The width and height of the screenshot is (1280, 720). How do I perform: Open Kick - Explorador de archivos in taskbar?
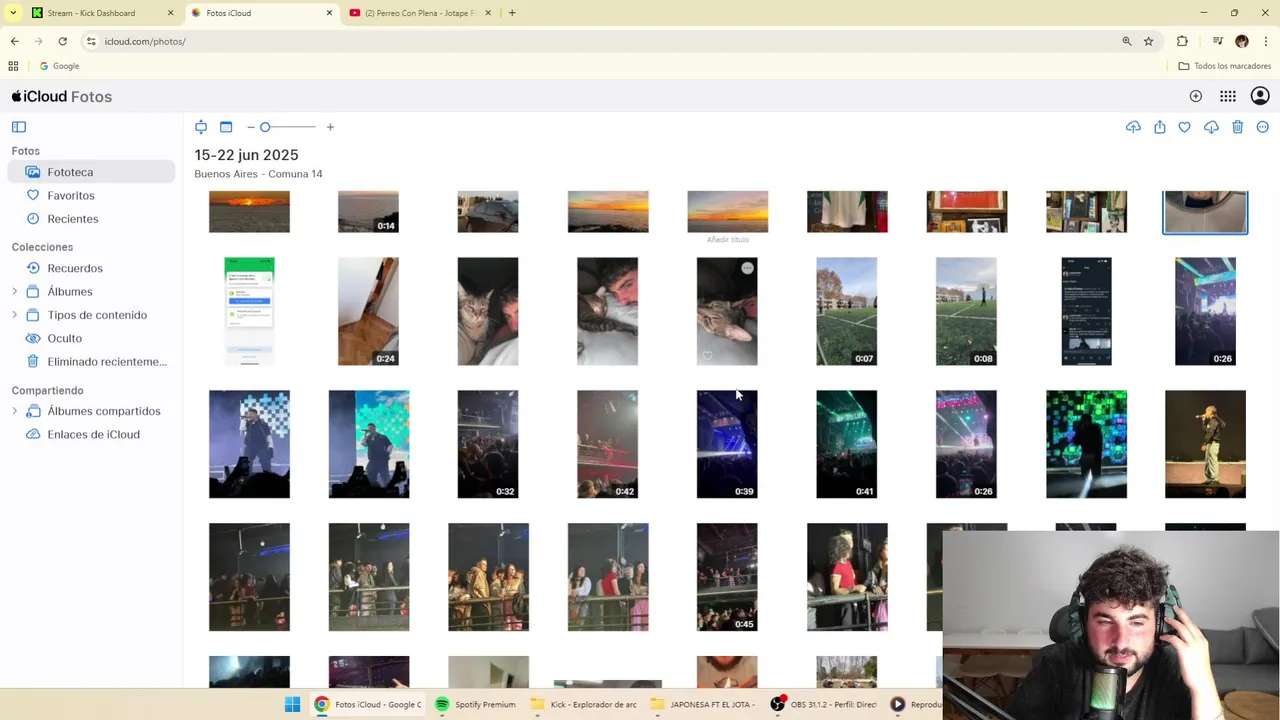click(x=584, y=704)
